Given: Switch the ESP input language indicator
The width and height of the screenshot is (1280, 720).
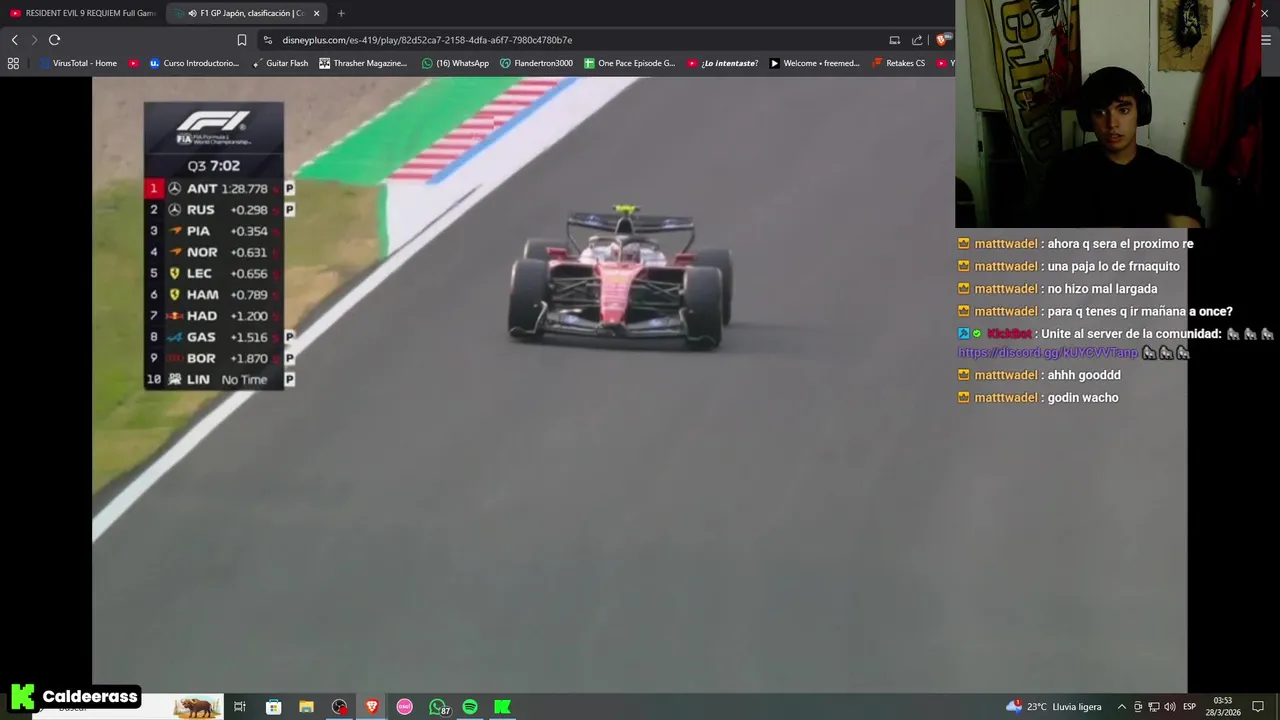Looking at the screenshot, I should [x=1189, y=707].
